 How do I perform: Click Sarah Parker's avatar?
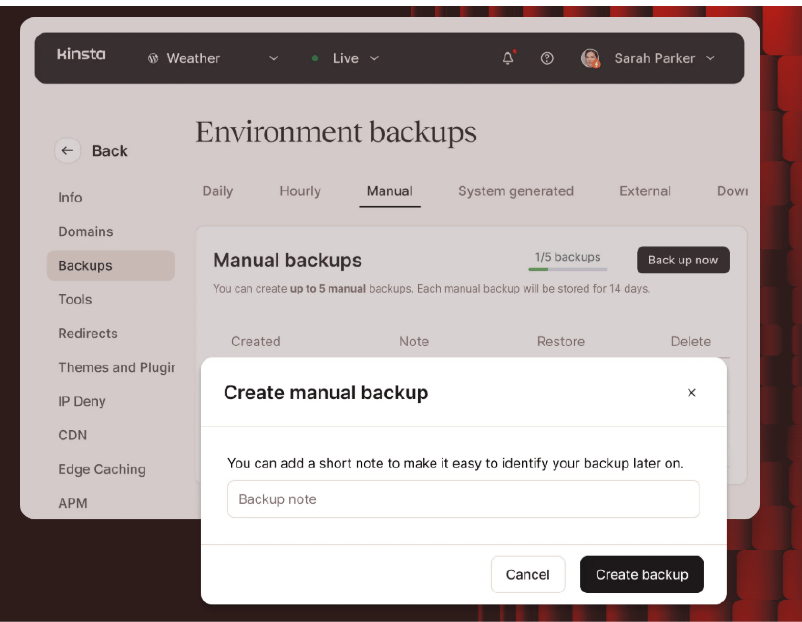[x=590, y=58]
